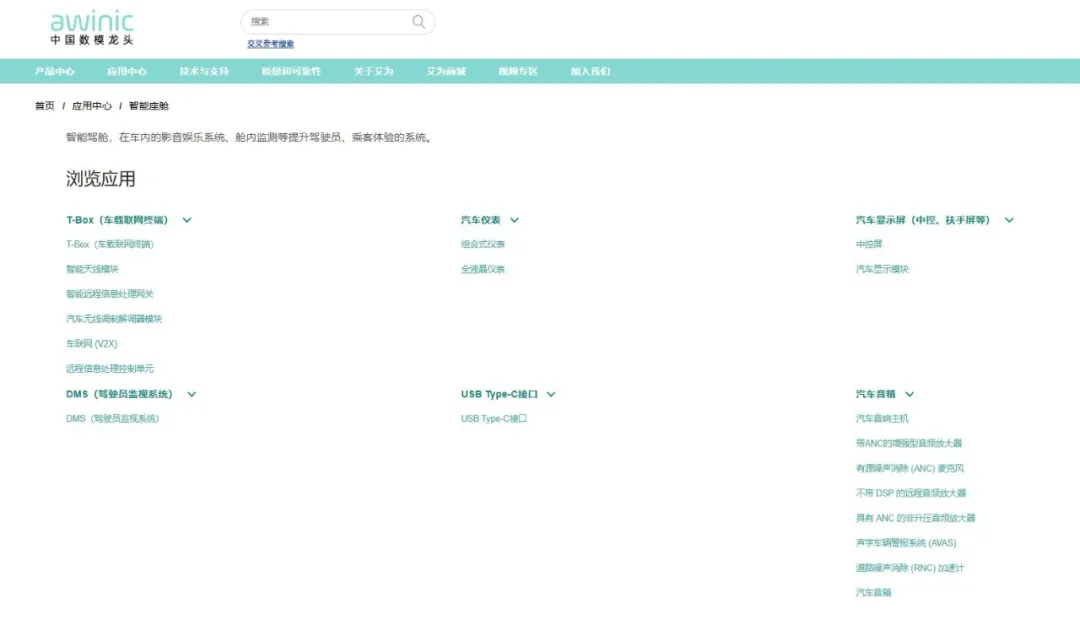Click the chevron next to USB Type-C接口
1080x636 pixels.
click(551, 394)
